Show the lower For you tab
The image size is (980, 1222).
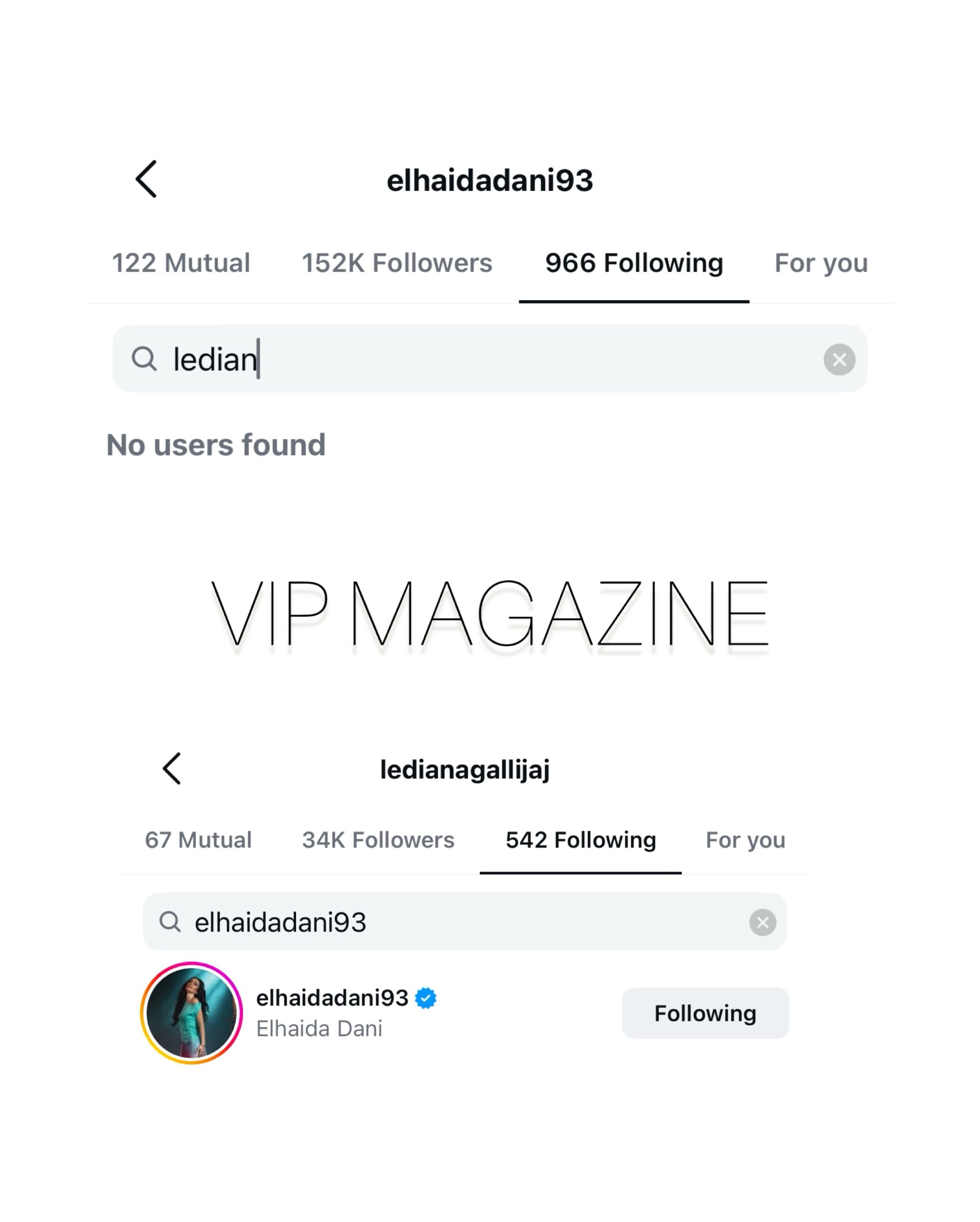click(745, 840)
